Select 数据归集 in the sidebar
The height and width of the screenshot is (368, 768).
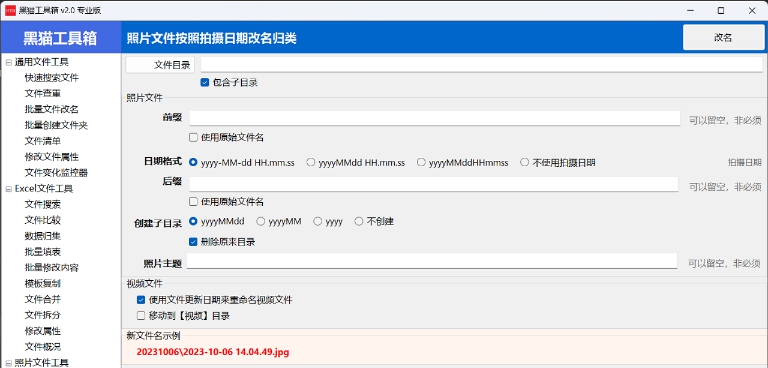43,236
